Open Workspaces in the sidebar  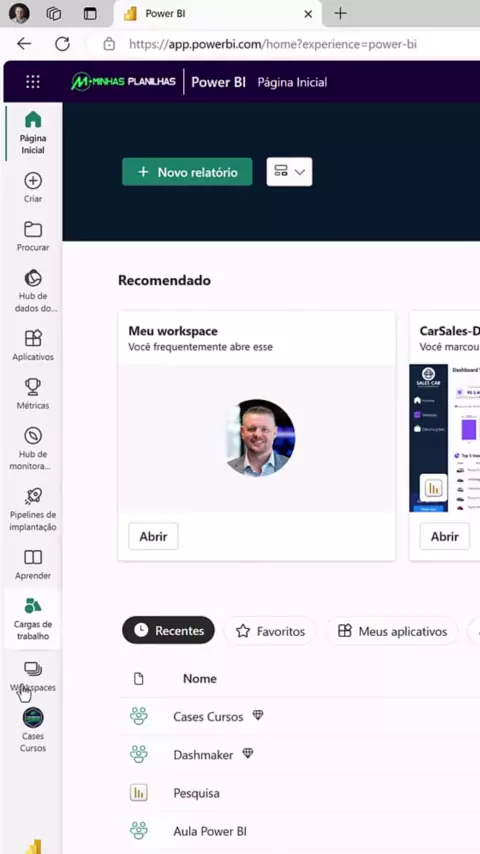point(33,676)
